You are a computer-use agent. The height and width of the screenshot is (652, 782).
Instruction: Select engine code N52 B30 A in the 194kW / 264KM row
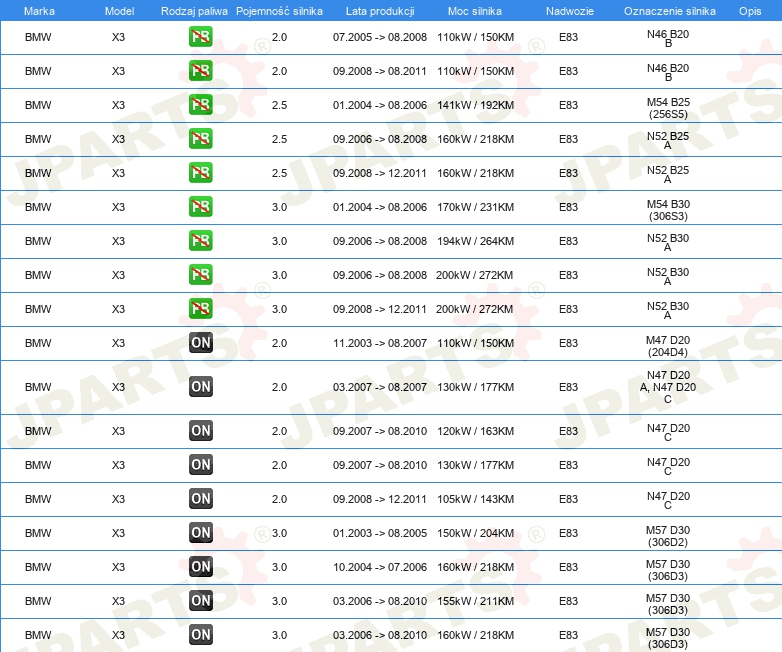click(x=668, y=242)
